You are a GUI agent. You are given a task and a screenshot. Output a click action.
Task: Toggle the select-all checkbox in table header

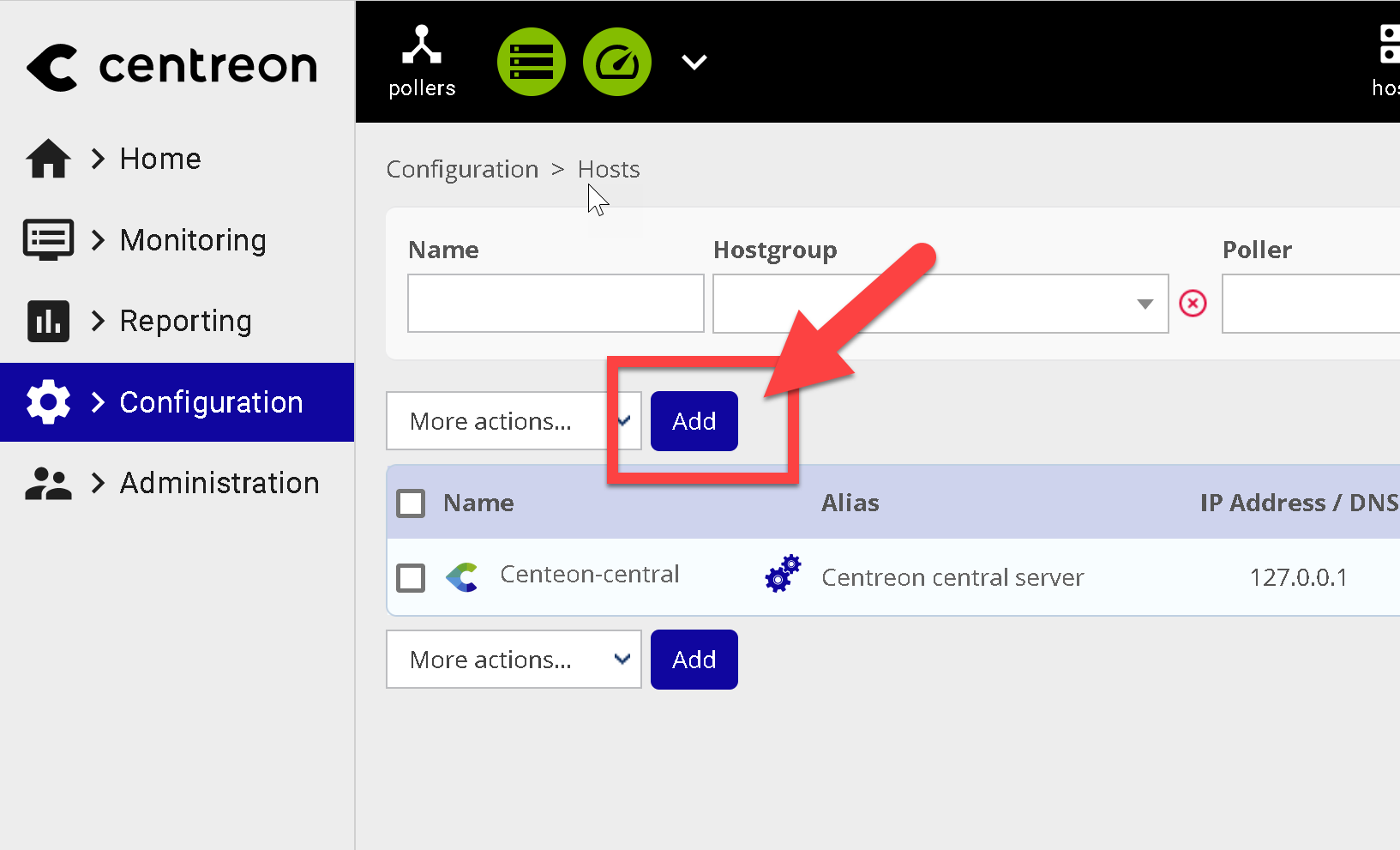click(411, 503)
